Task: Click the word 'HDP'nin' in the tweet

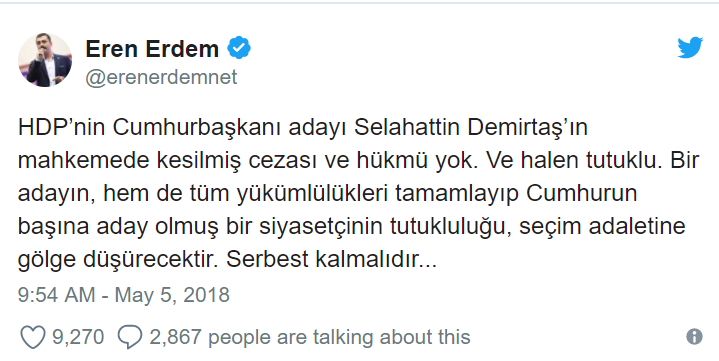Action: point(61,128)
